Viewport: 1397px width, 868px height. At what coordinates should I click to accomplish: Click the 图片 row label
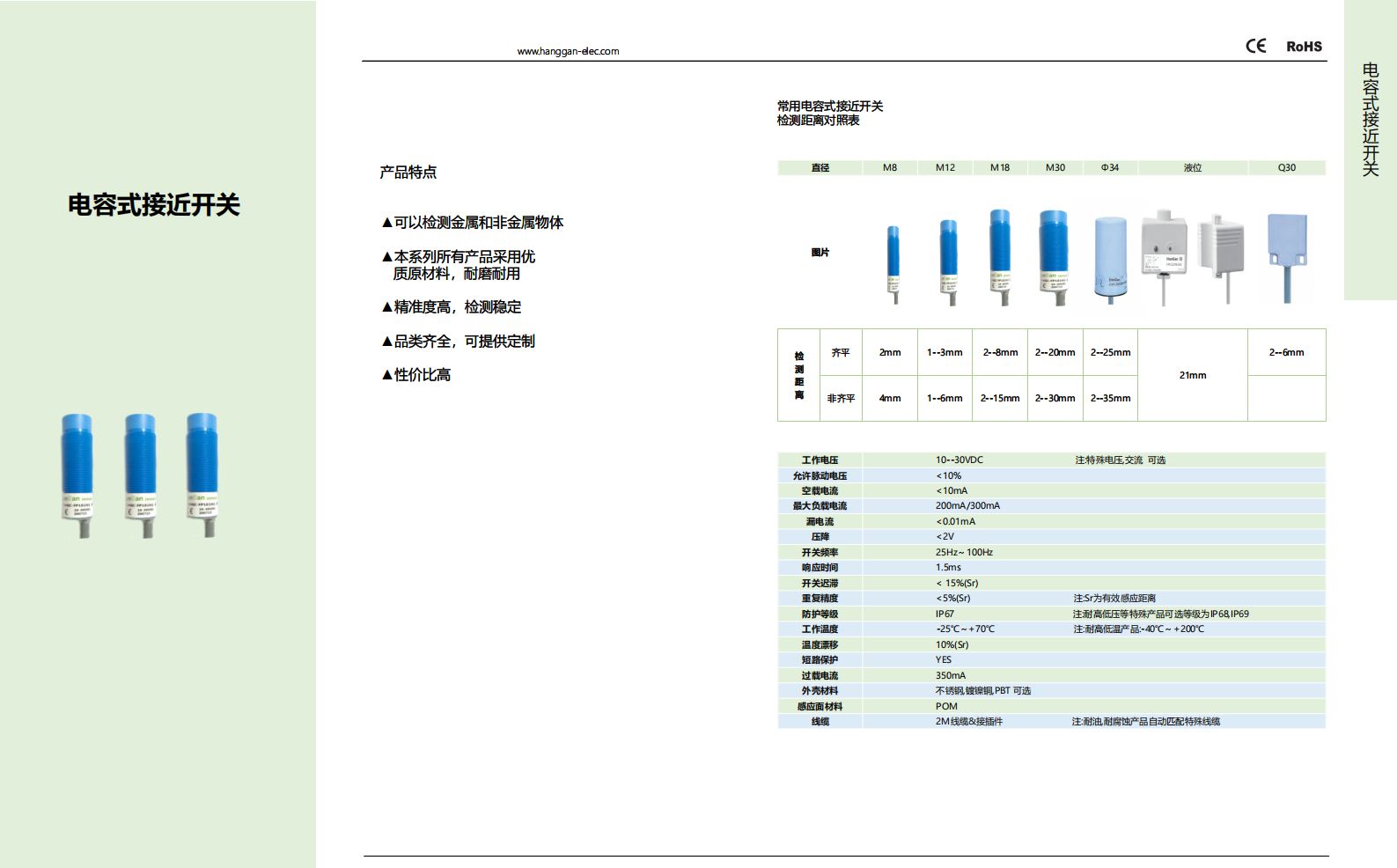pyautogui.click(x=820, y=253)
